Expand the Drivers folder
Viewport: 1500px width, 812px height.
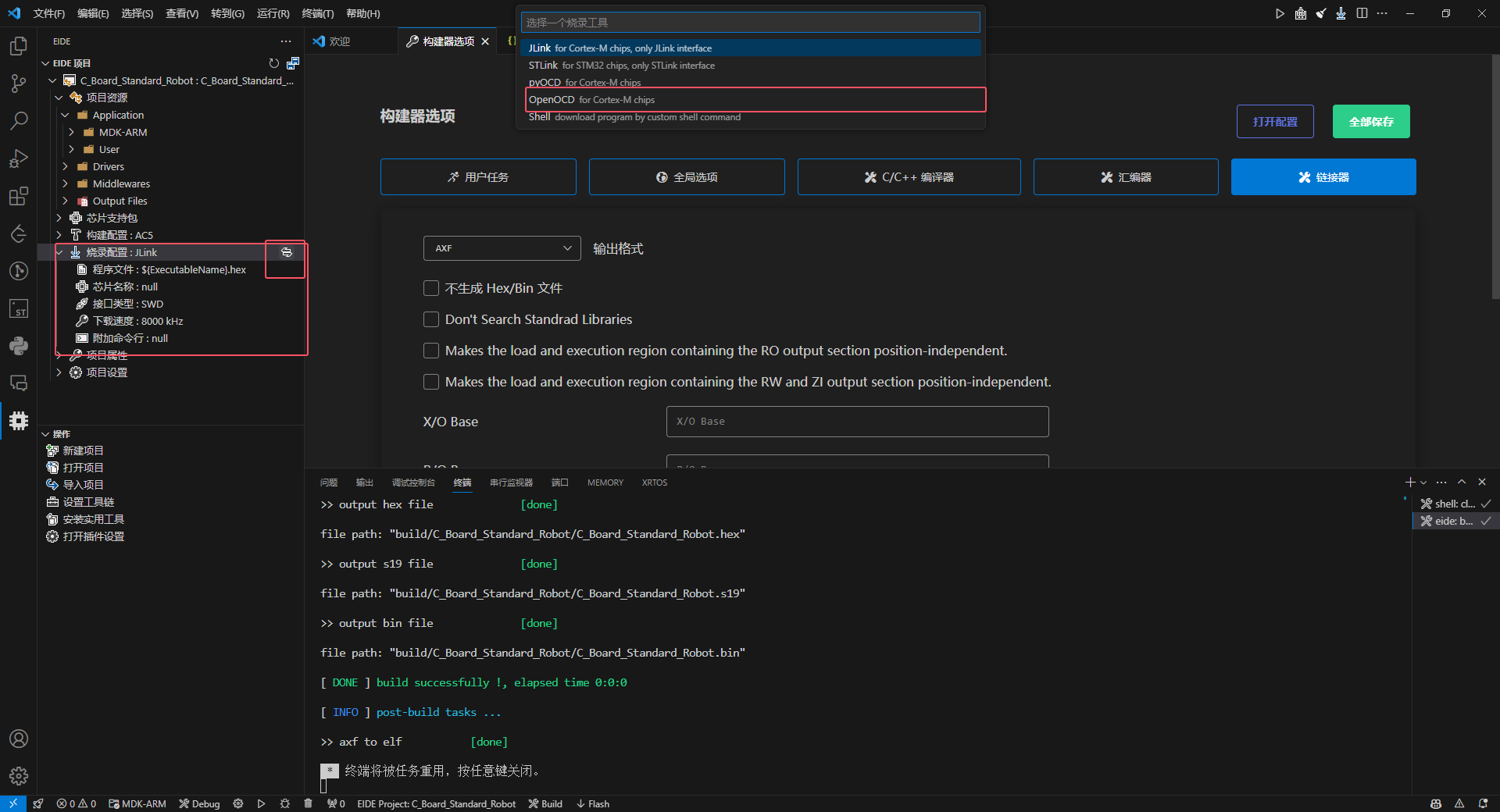(66, 166)
